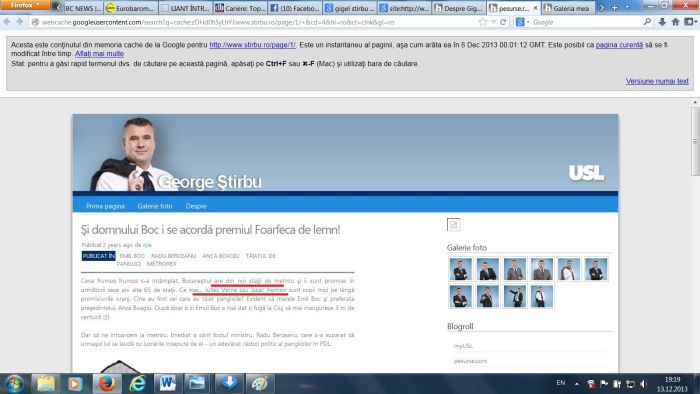Click the scrollbar up arrow

tap(695, 102)
